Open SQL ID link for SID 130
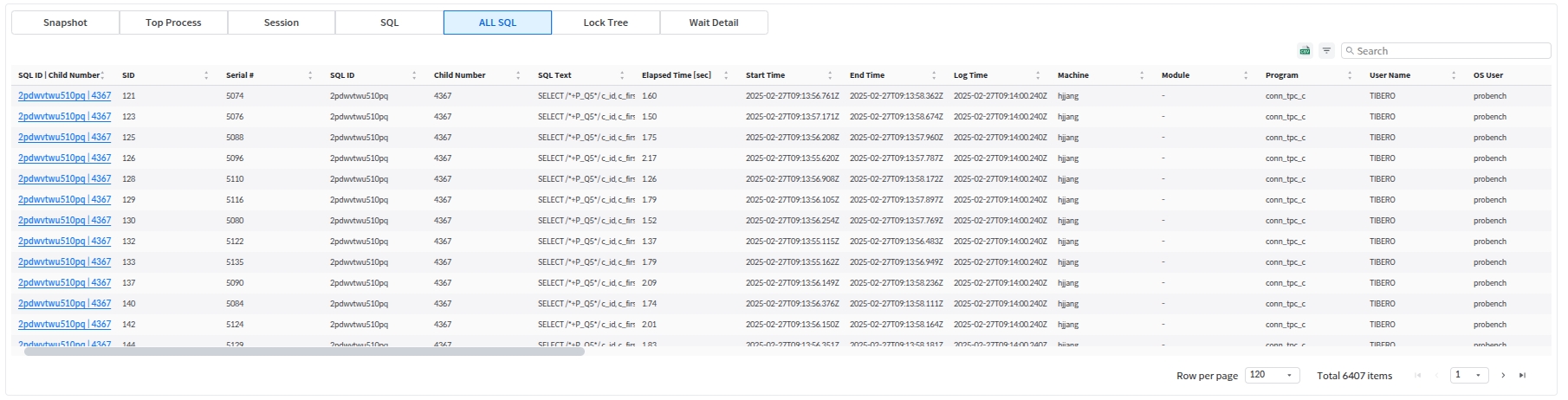The width and height of the screenshot is (1568, 400). pyautogui.click(x=64, y=221)
